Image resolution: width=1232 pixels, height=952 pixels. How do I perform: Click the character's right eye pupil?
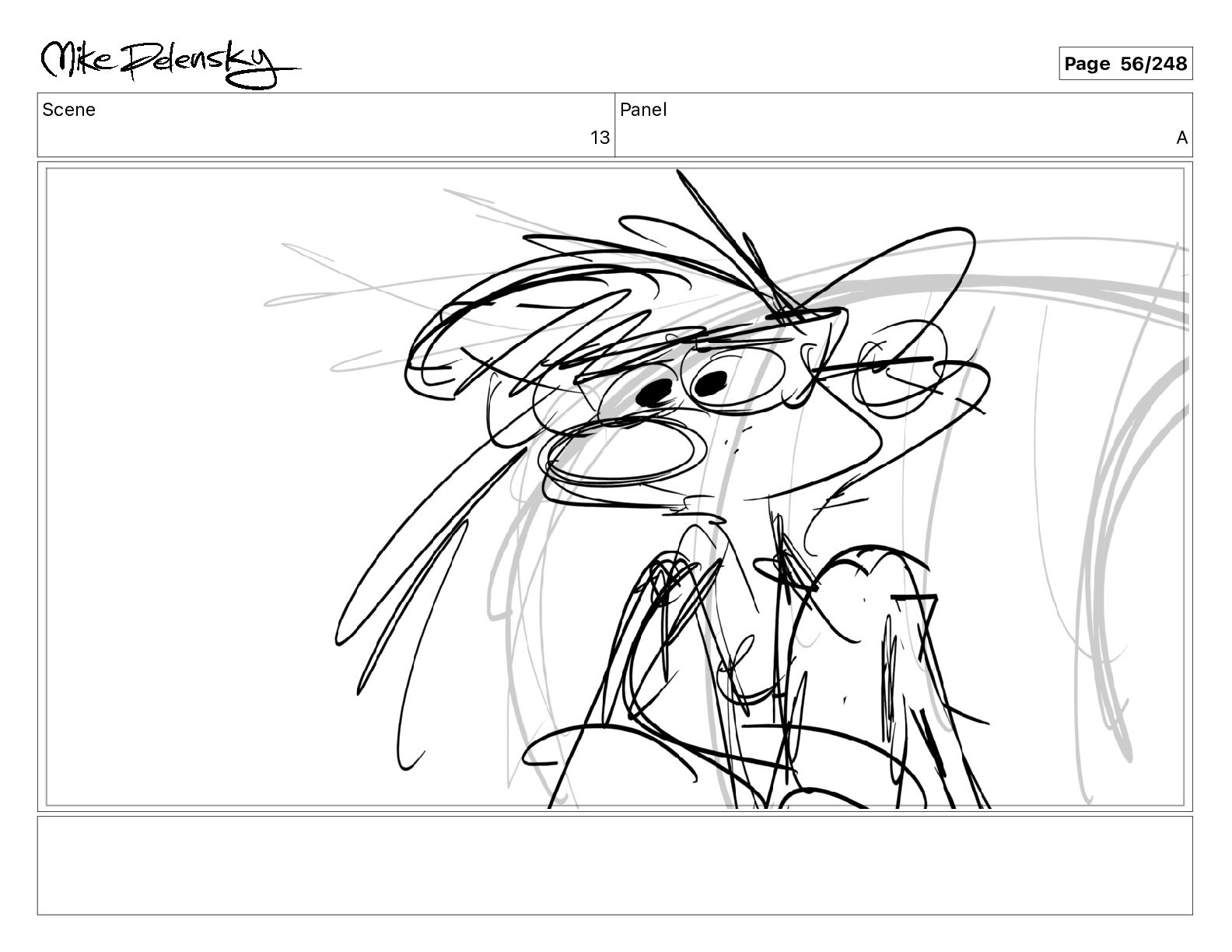point(710,383)
